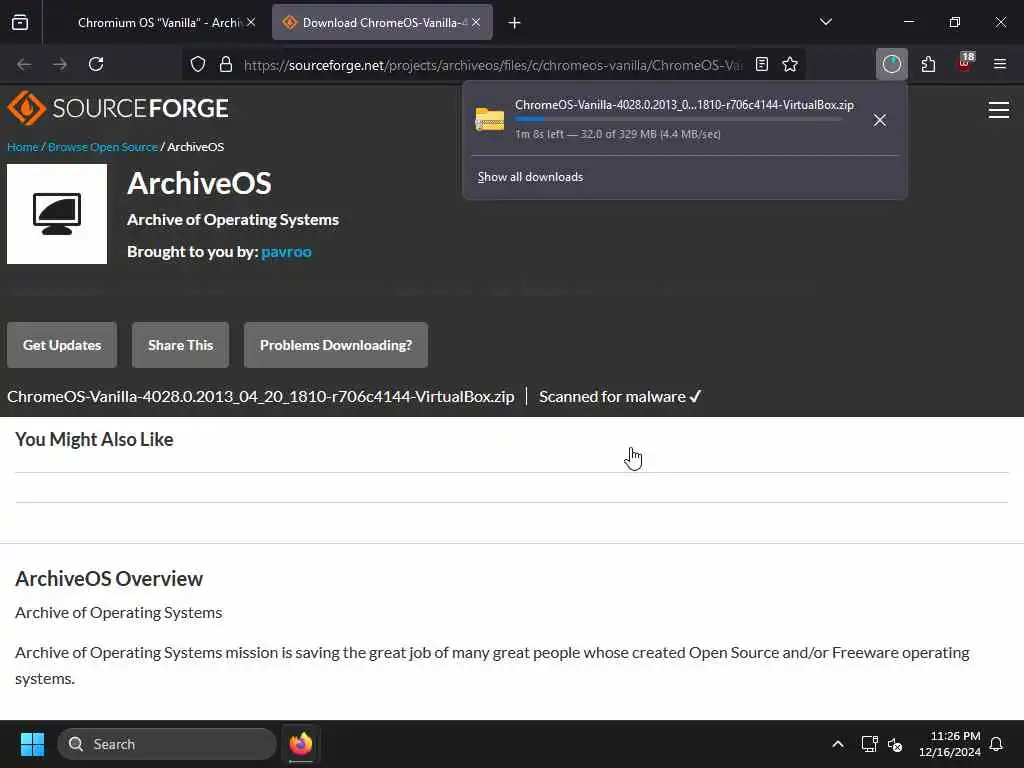Click ArchiveOS Overview heading

[109, 579]
